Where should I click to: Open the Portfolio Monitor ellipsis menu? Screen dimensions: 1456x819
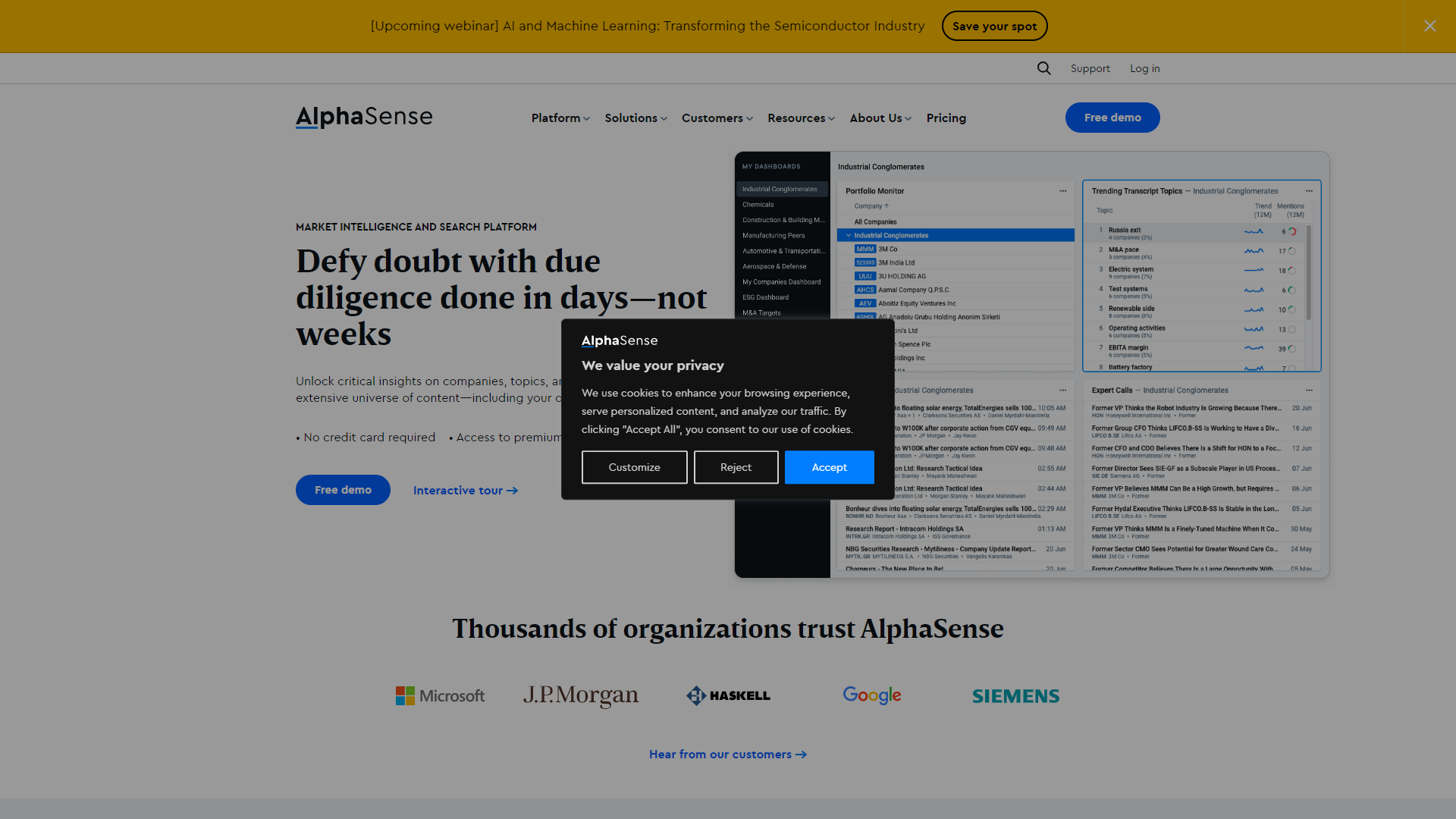point(1065,191)
